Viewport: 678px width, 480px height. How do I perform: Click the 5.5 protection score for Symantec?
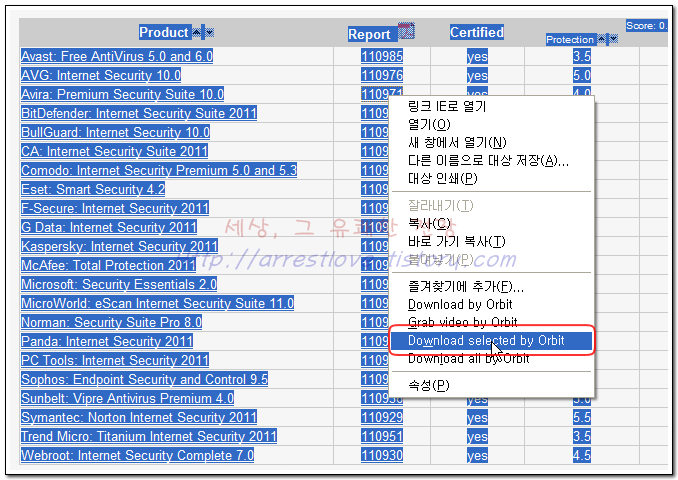[582, 417]
